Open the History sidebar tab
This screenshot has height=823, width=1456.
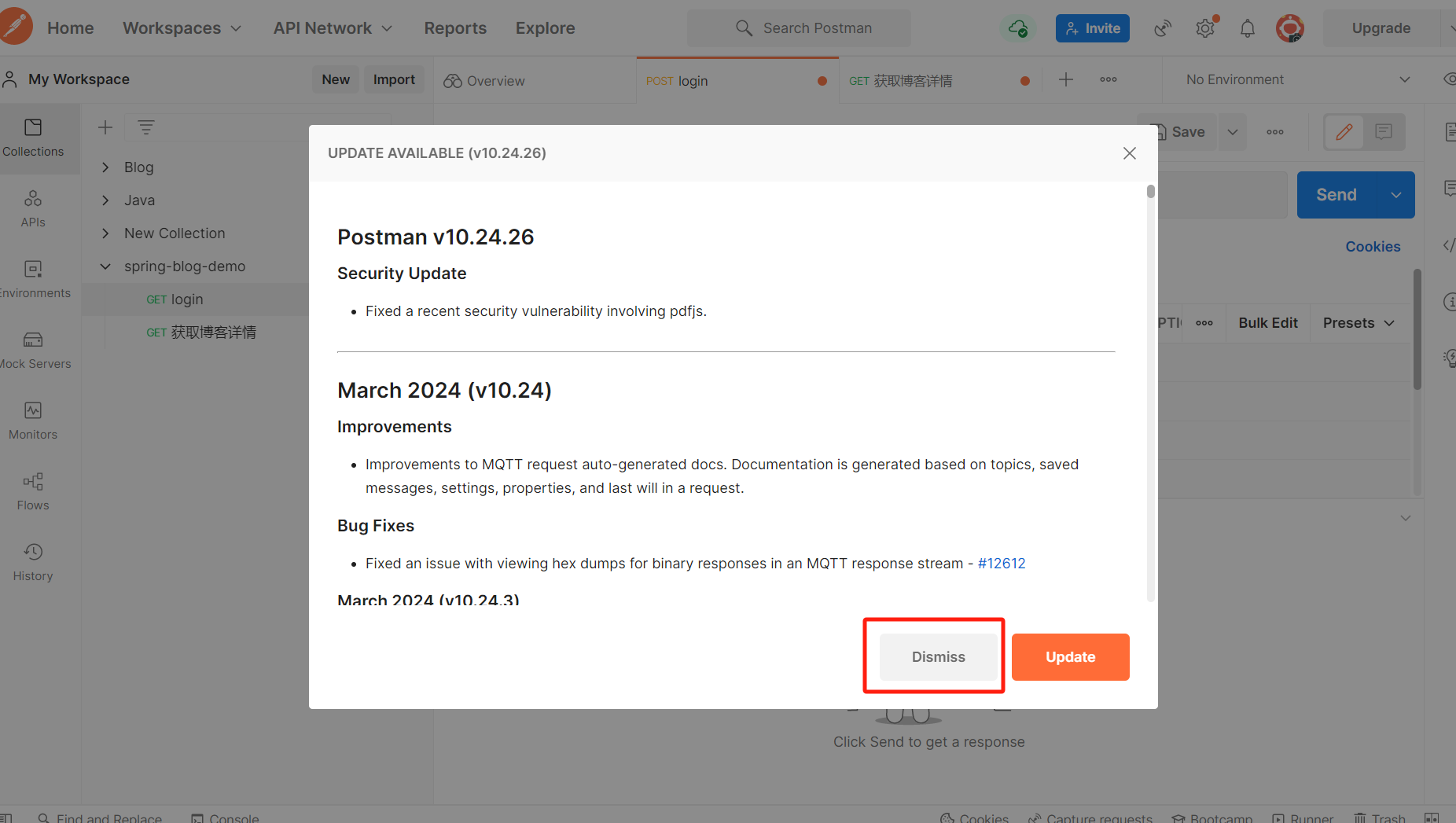[33, 562]
